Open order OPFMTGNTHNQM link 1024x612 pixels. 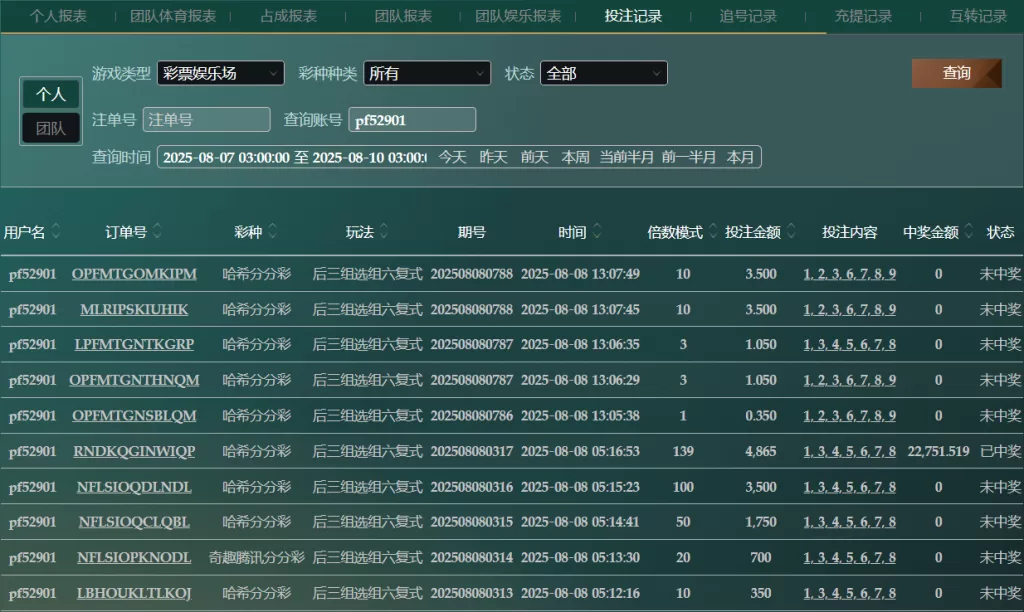coord(134,379)
